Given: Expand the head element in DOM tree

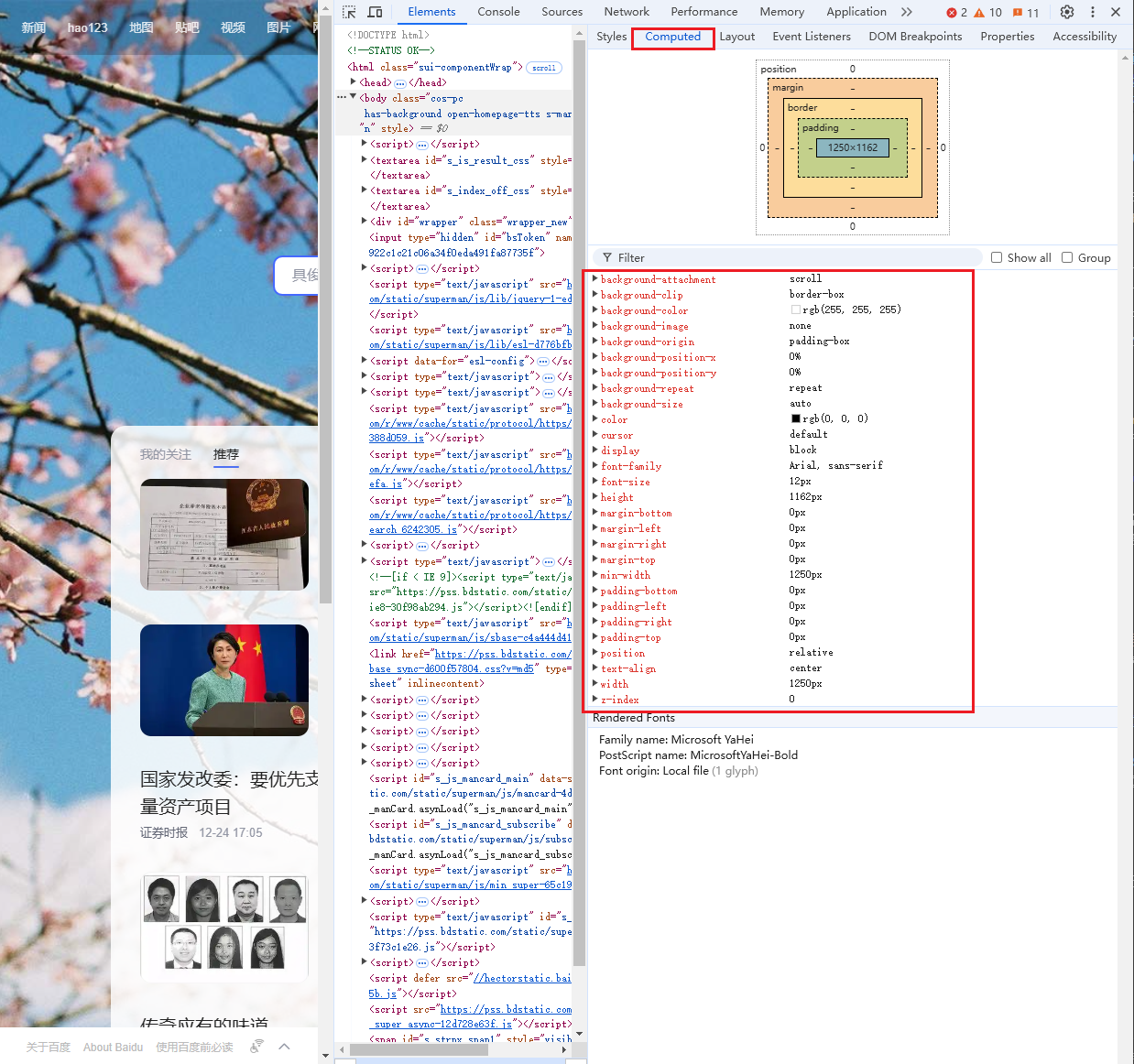Looking at the screenshot, I should point(354,82).
